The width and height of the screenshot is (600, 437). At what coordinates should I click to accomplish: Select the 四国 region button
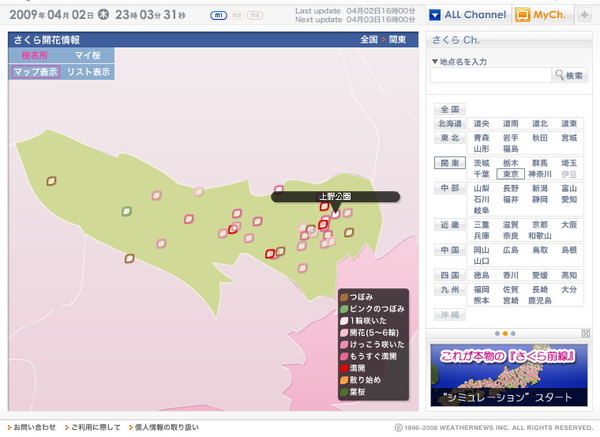coord(450,275)
